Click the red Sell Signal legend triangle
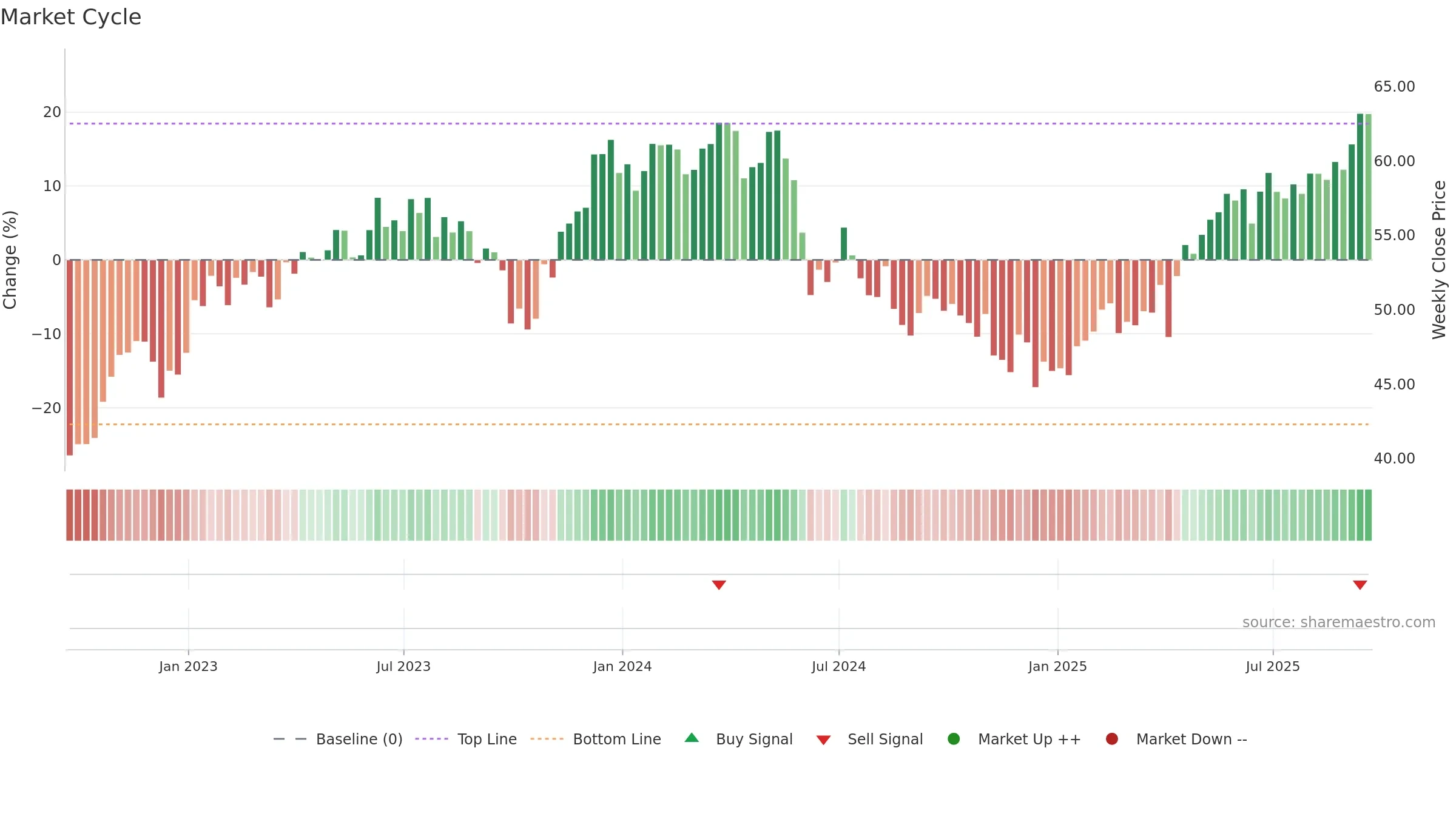The height and width of the screenshot is (819, 1456). 823,740
